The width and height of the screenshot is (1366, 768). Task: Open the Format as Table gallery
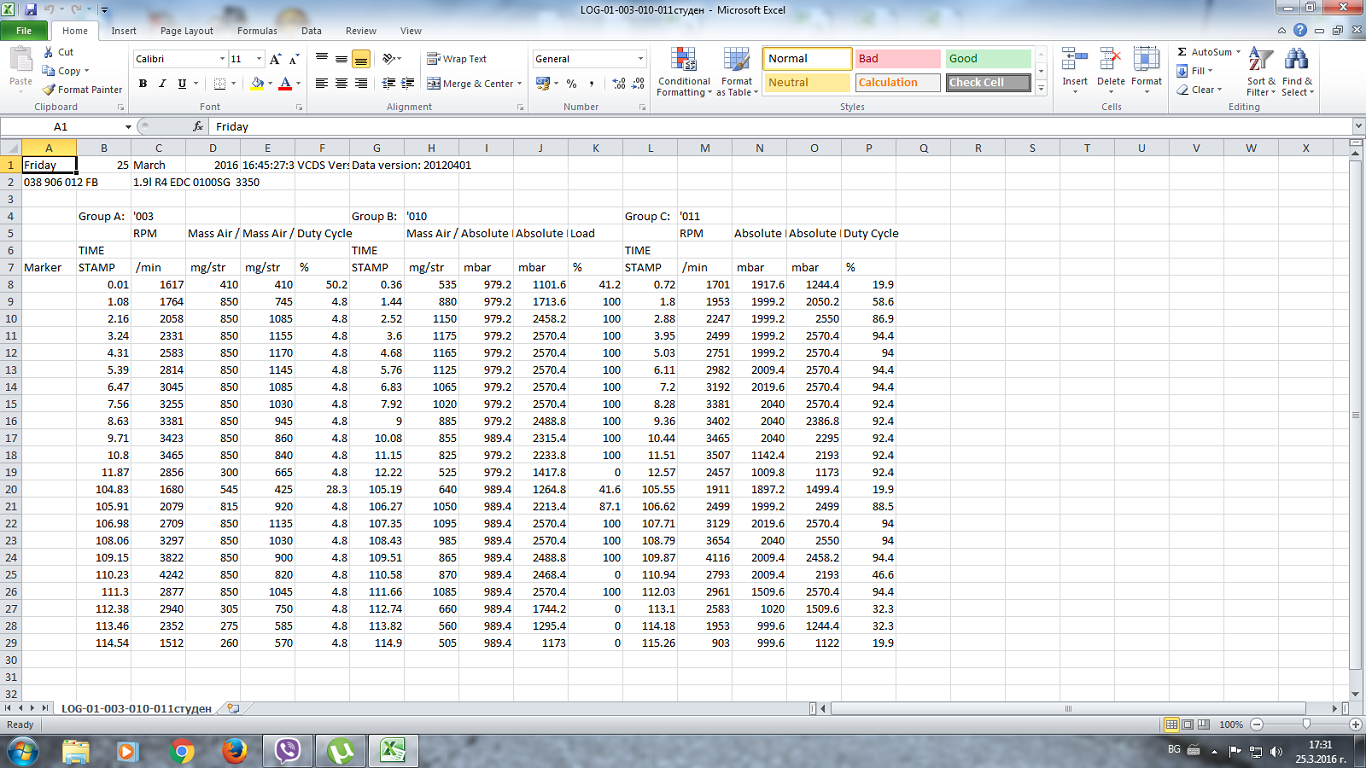[736, 61]
